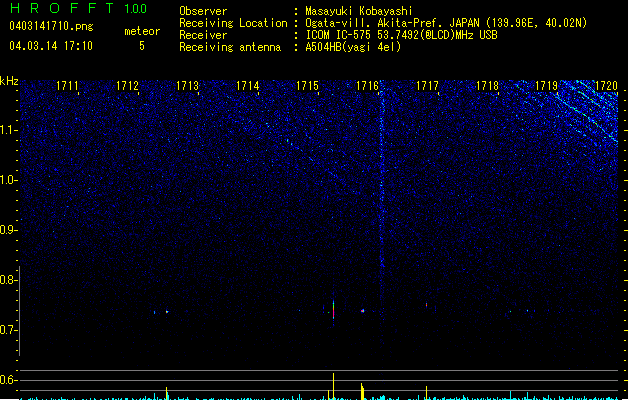
Task: Click the 1720 time axis marker
Action: point(606,86)
